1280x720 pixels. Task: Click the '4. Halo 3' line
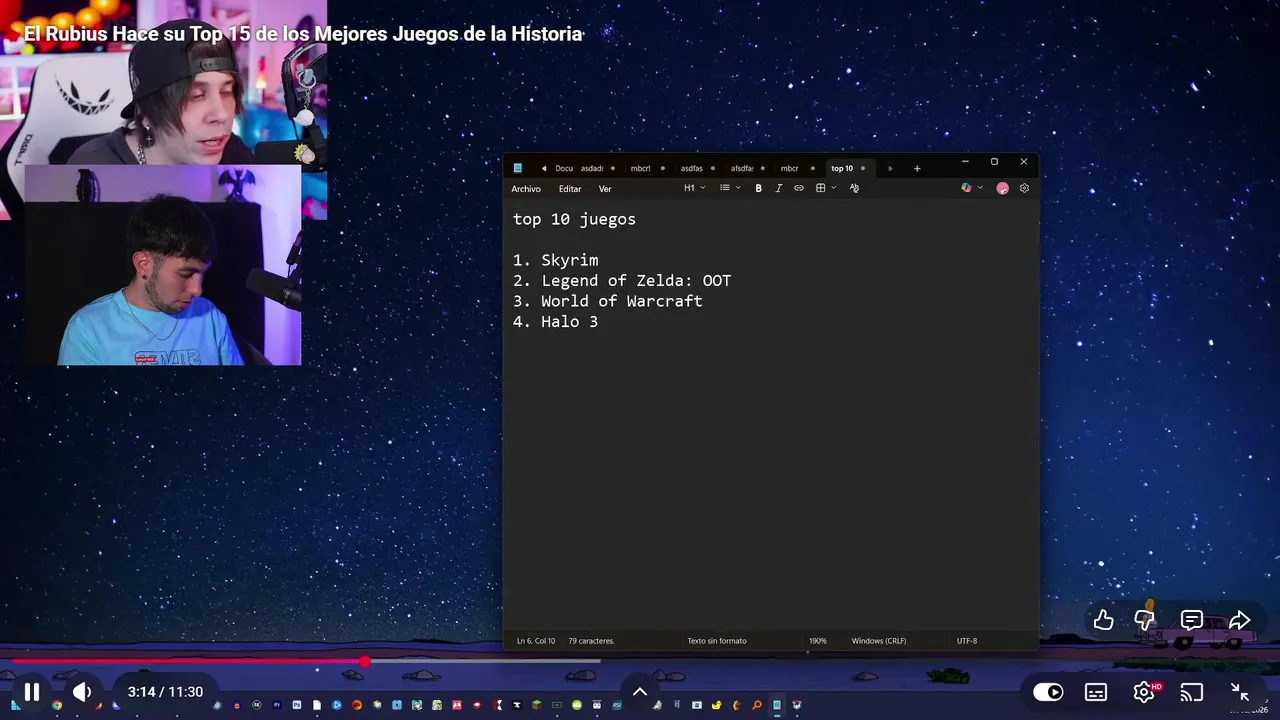(556, 322)
